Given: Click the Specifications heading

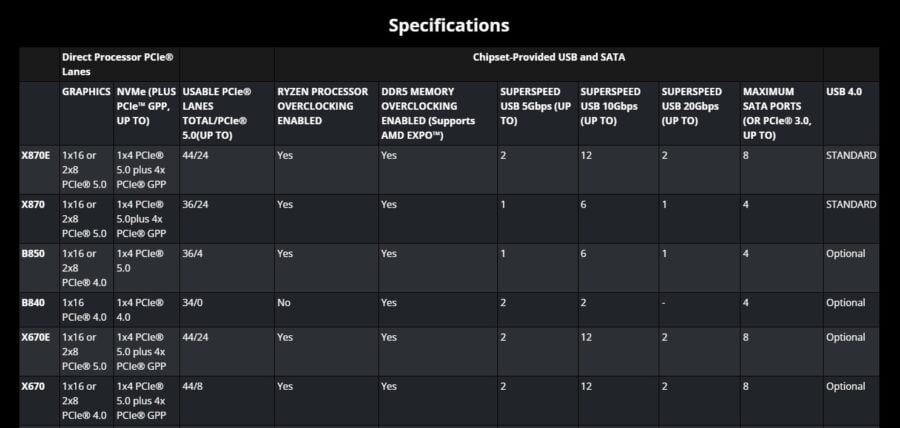Looking at the screenshot, I should [448, 25].
